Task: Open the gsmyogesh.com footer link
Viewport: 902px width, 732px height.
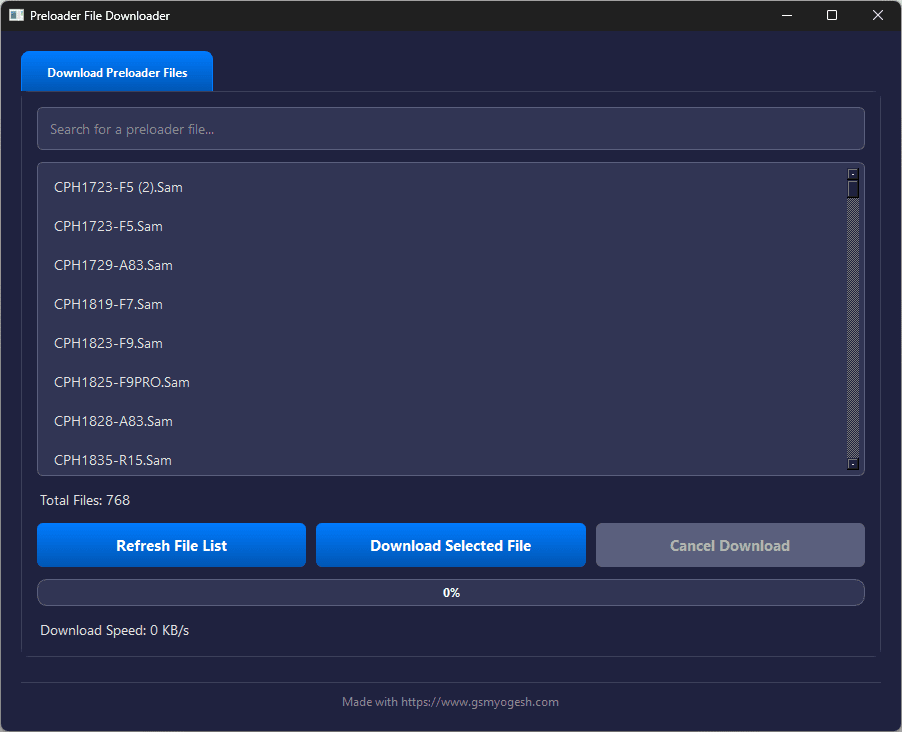Action: [x=480, y=702]
